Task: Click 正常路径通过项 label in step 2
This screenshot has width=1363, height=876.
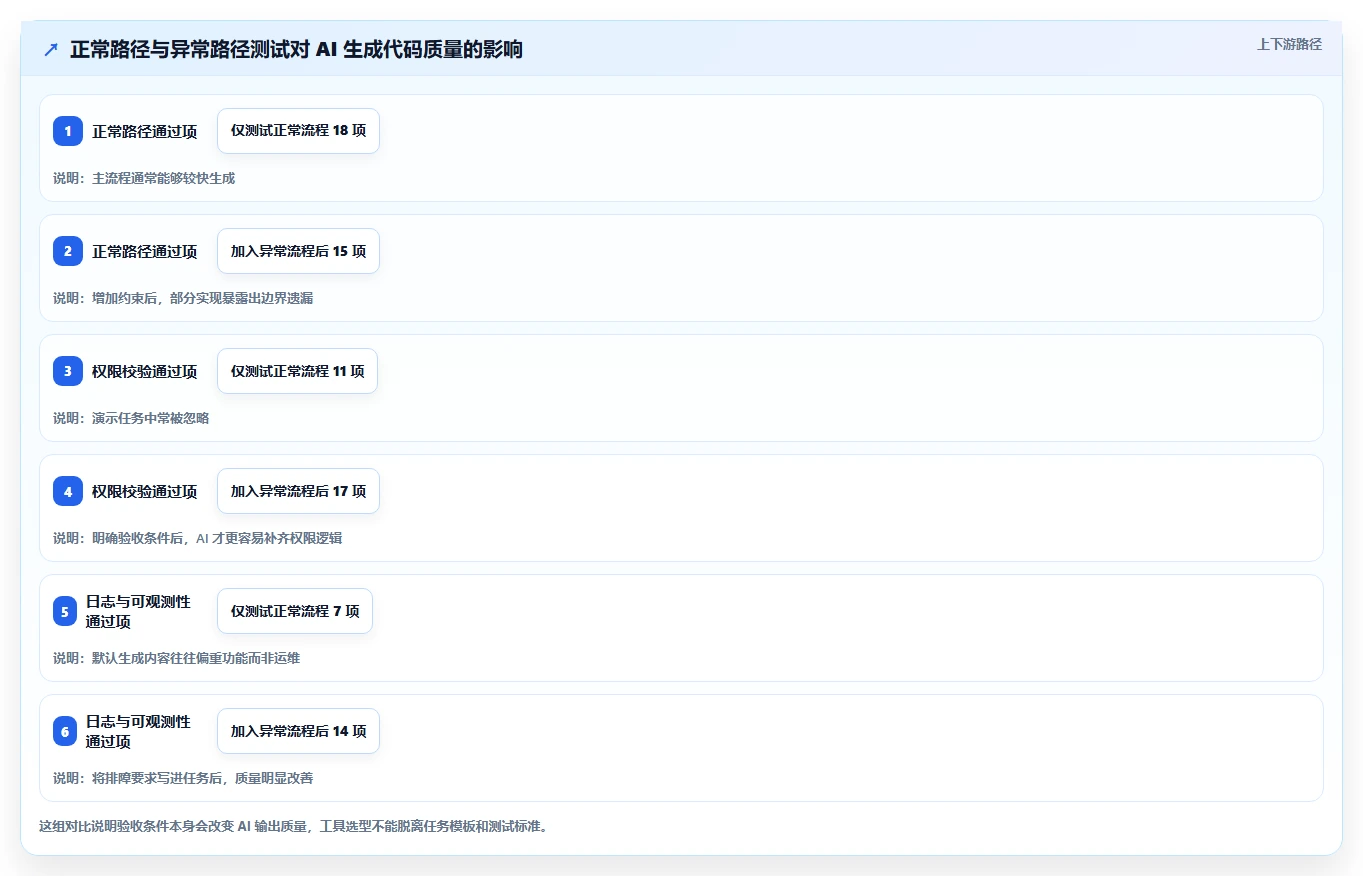Action: click(x=145, y=251)
